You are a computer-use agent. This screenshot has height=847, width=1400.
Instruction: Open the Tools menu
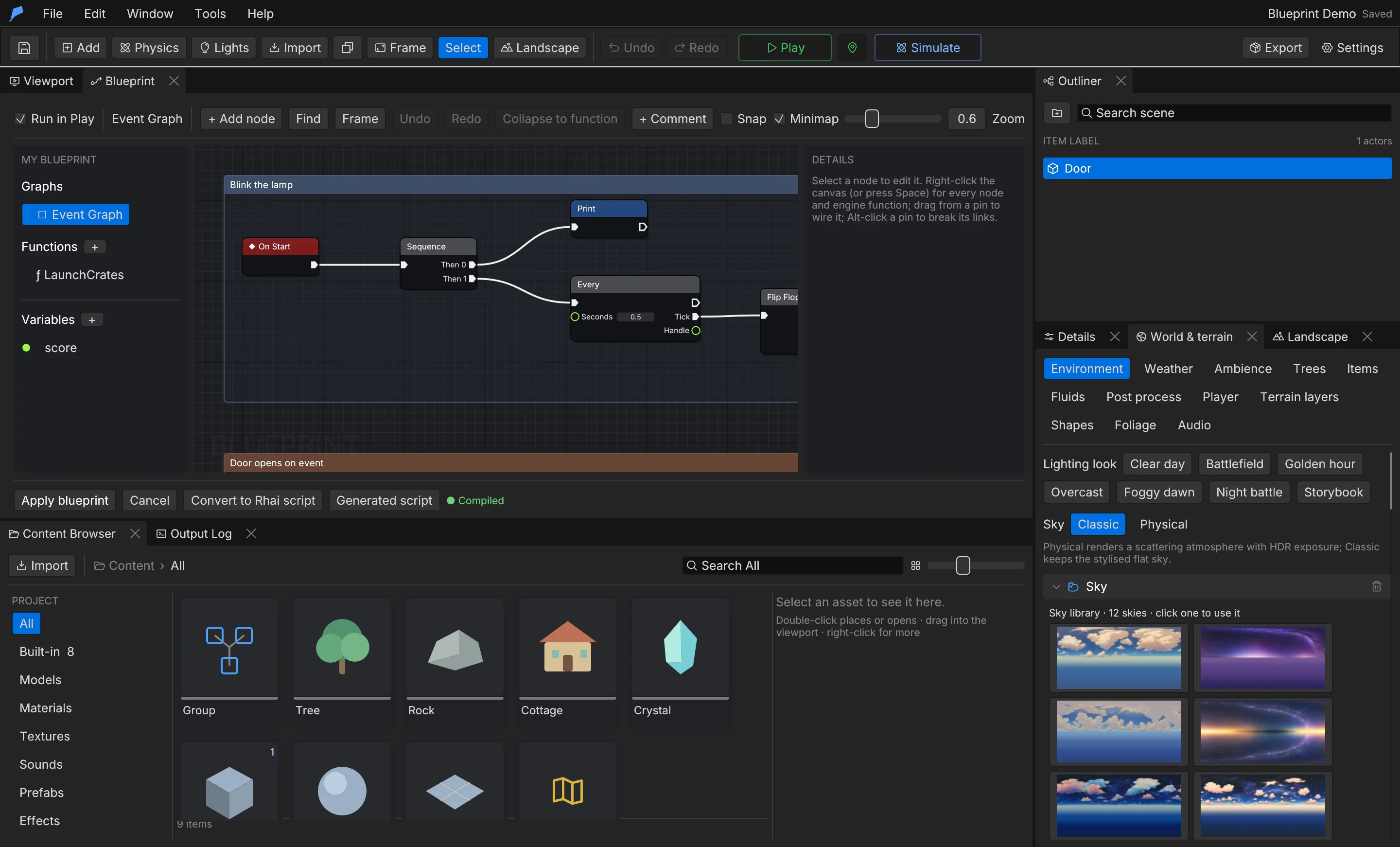210,14
